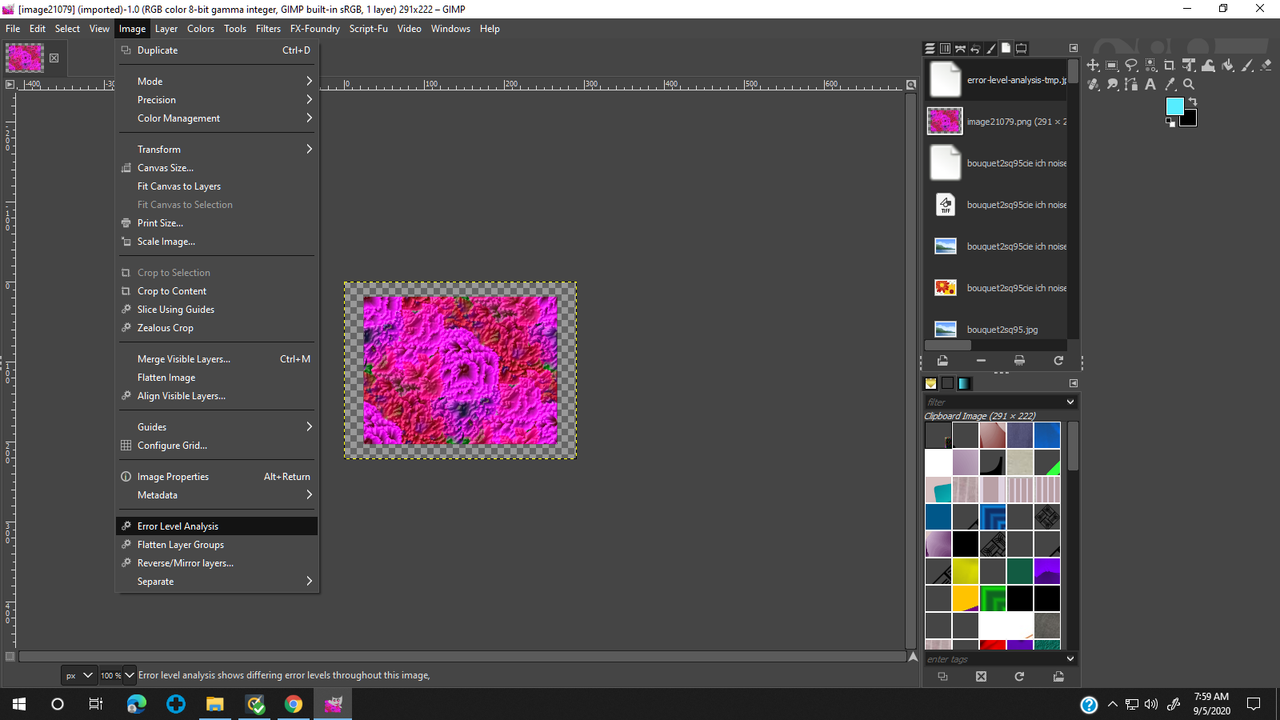
Task: Expand the Transform submenu
Action: click(217, 149)
